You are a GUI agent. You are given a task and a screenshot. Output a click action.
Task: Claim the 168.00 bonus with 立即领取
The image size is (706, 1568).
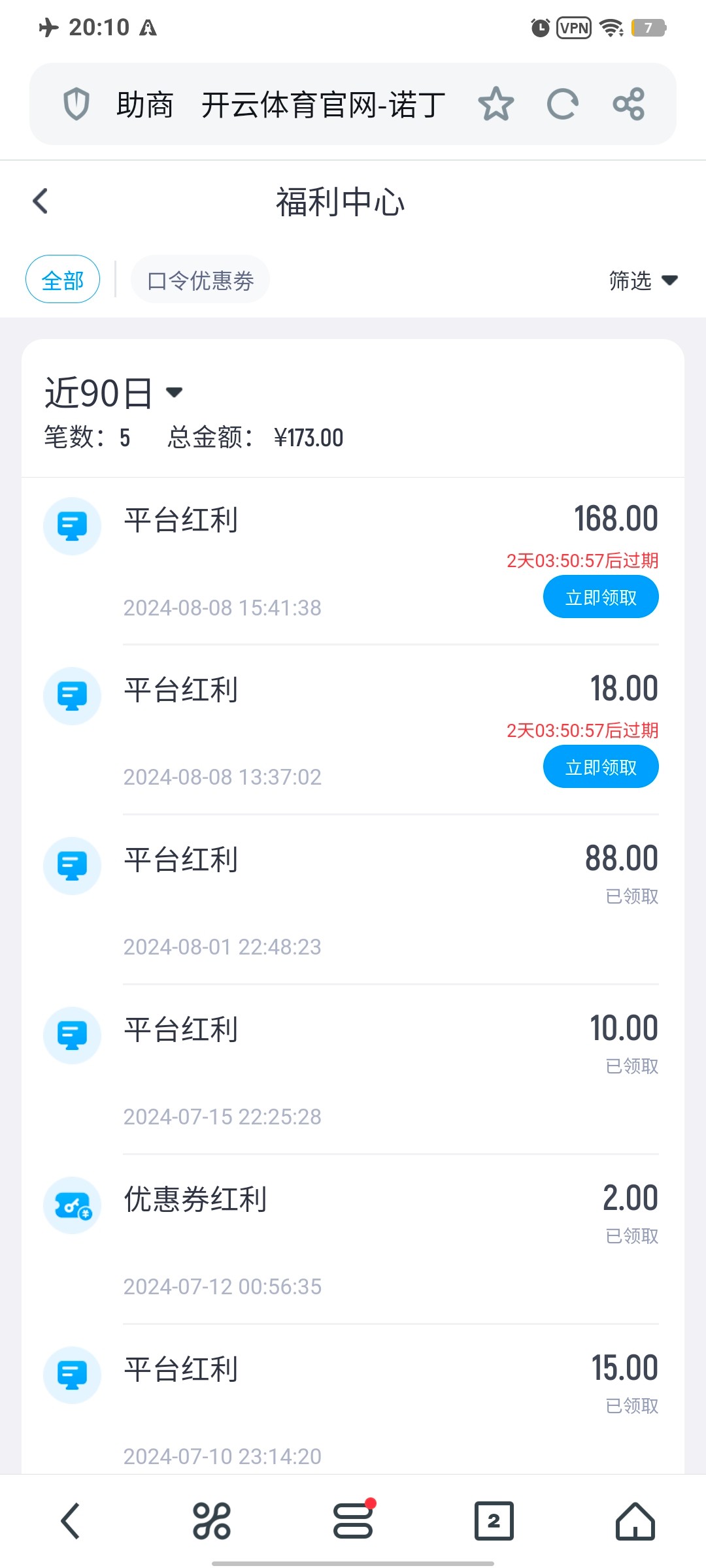click(x=600, y=597)
